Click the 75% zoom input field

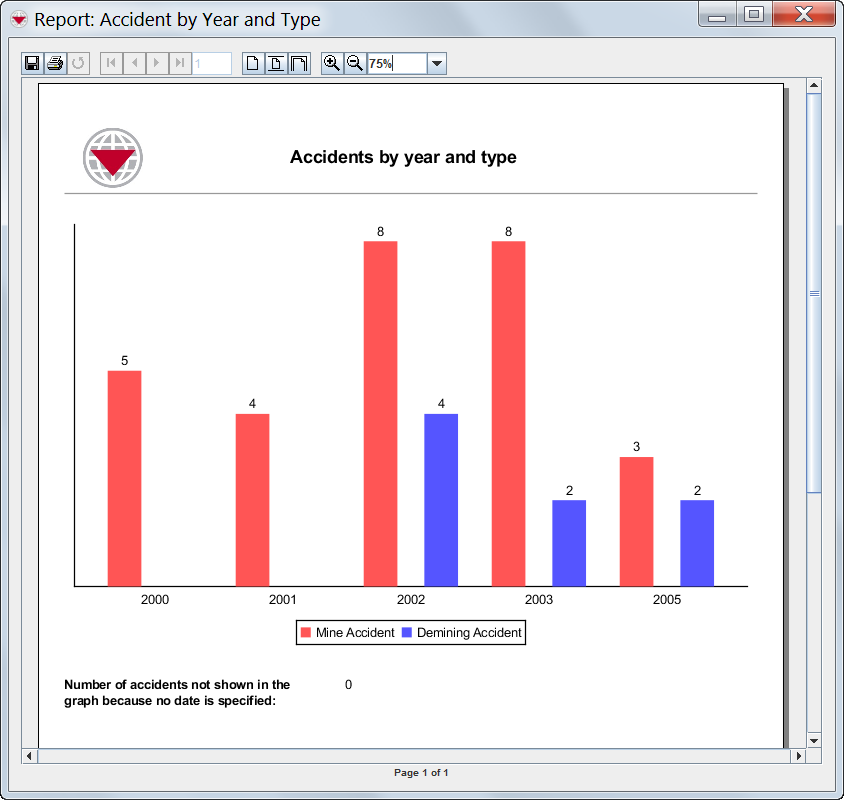pyautogui.click(x=396, y=64)
